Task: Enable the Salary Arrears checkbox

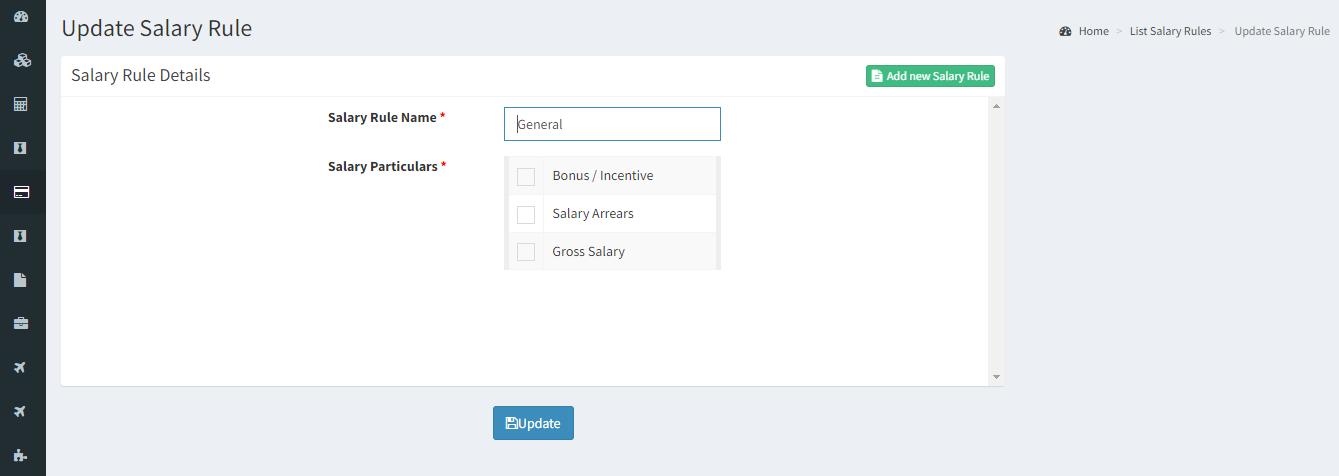Action: pyautogui.click(x=526, y=215)
